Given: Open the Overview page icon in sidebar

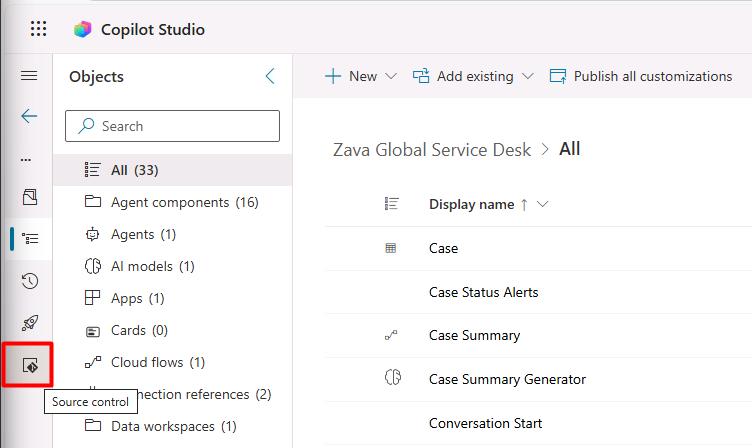Looking at the screenshot, I should [x=30, y=197].
